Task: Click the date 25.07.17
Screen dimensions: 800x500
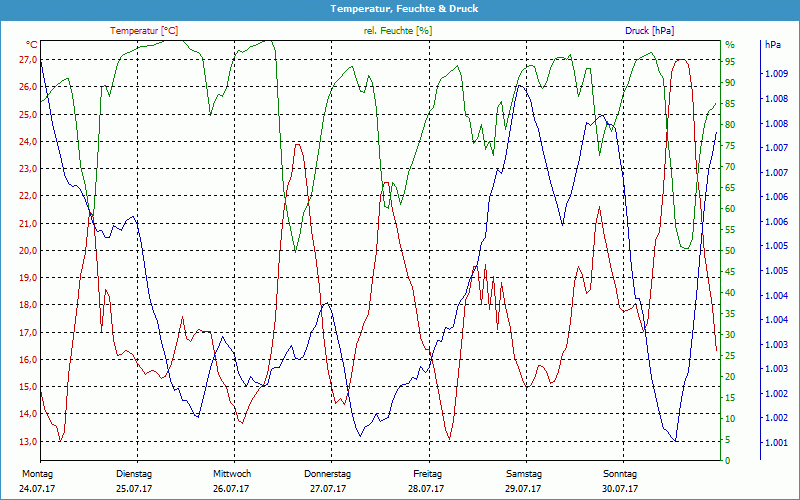Action: (134, 489)
